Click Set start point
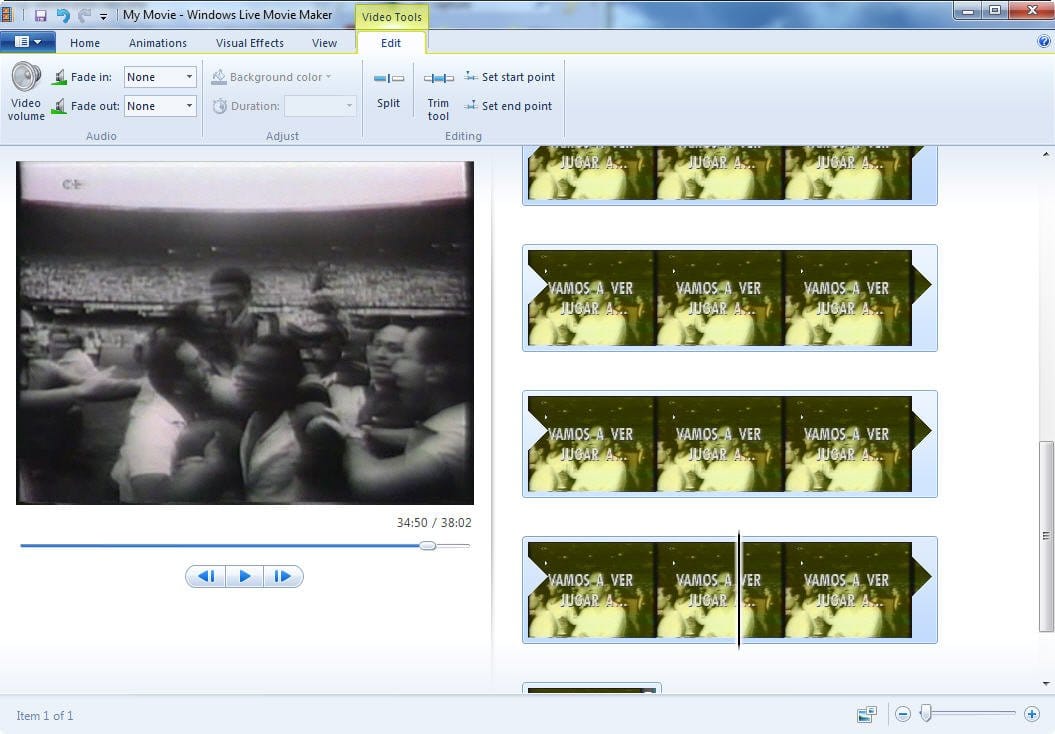The height and width of the screenshot is (734, 1055). click(510, 77)
